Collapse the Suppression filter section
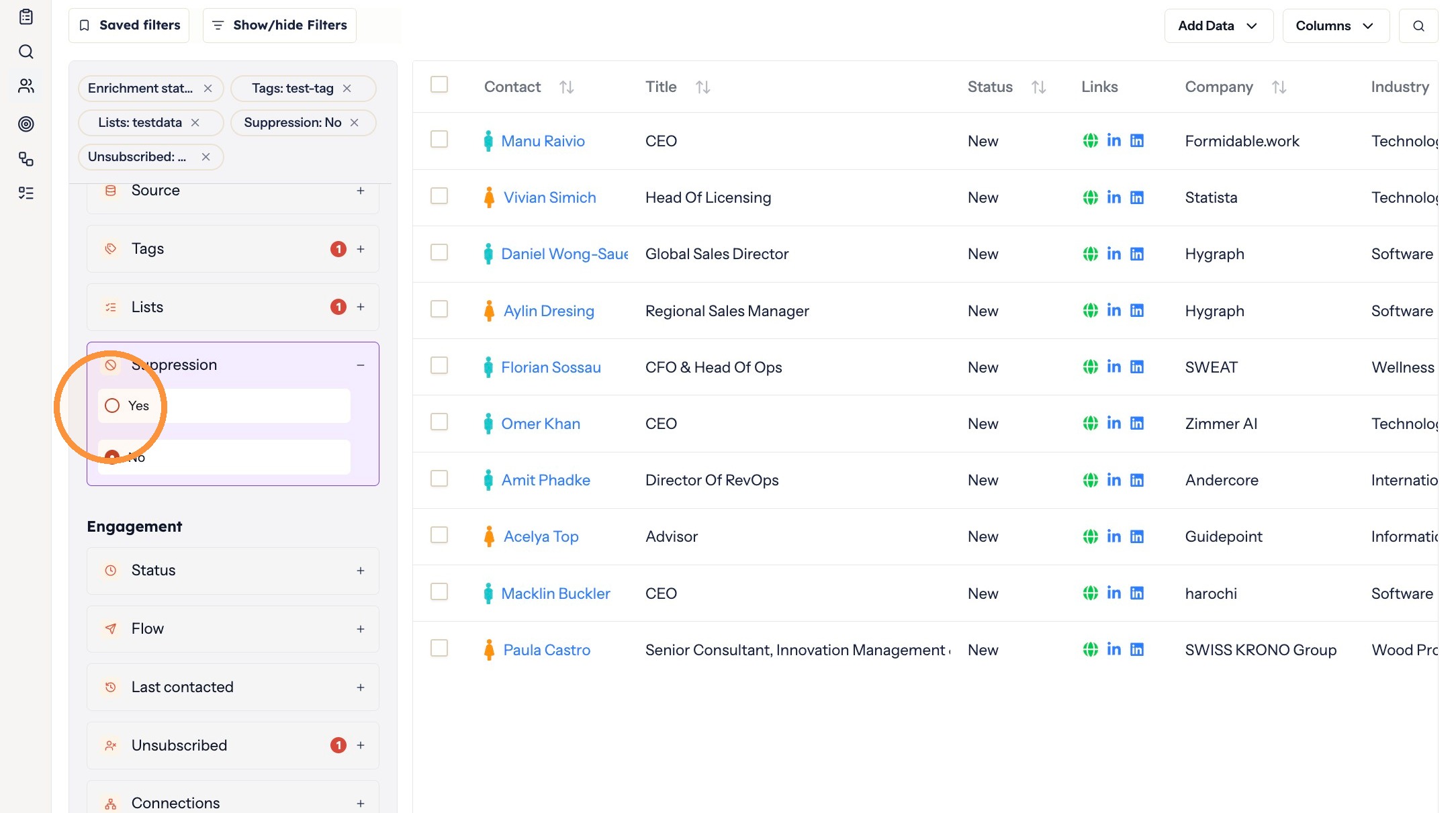Viewport: 1456px width, 813px height. click(x=361, y=365)
